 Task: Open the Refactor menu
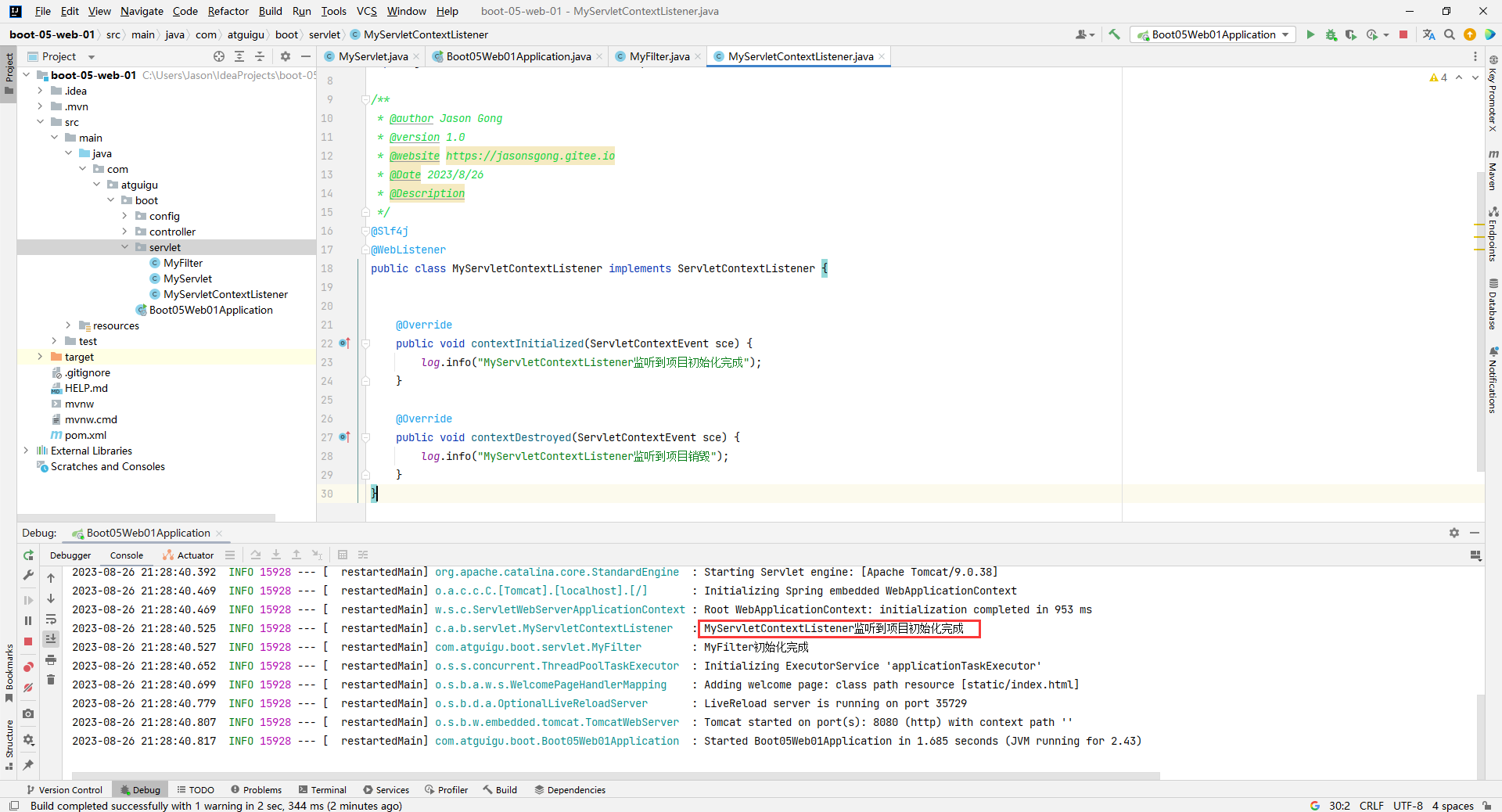228,11
